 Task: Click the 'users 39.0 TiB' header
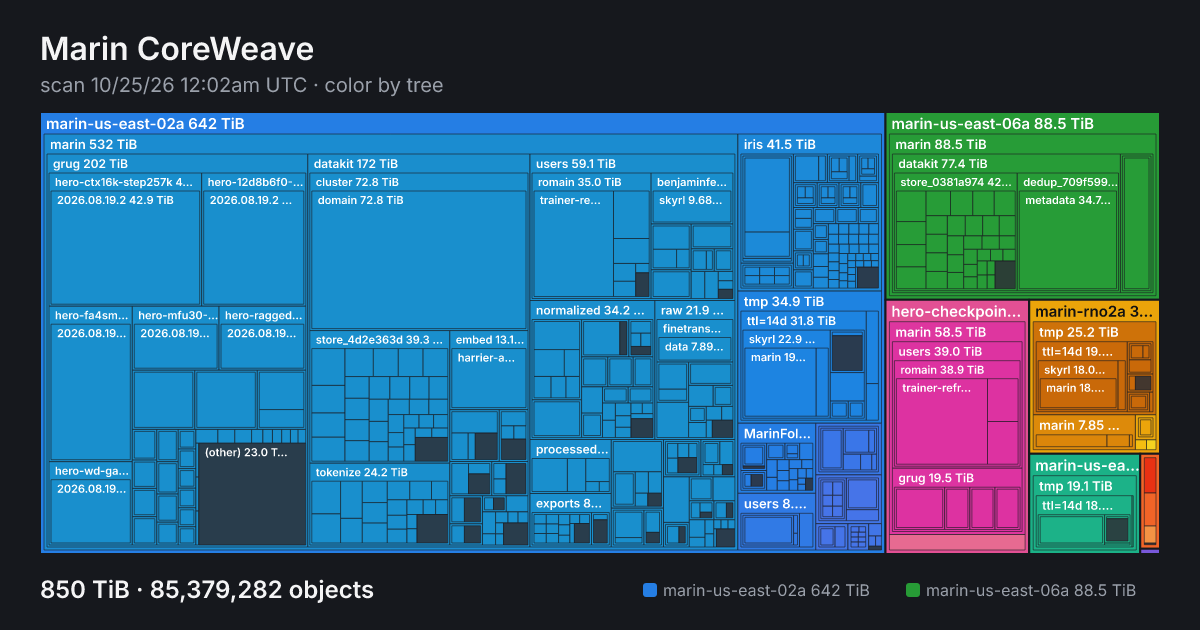click(957, 351)
